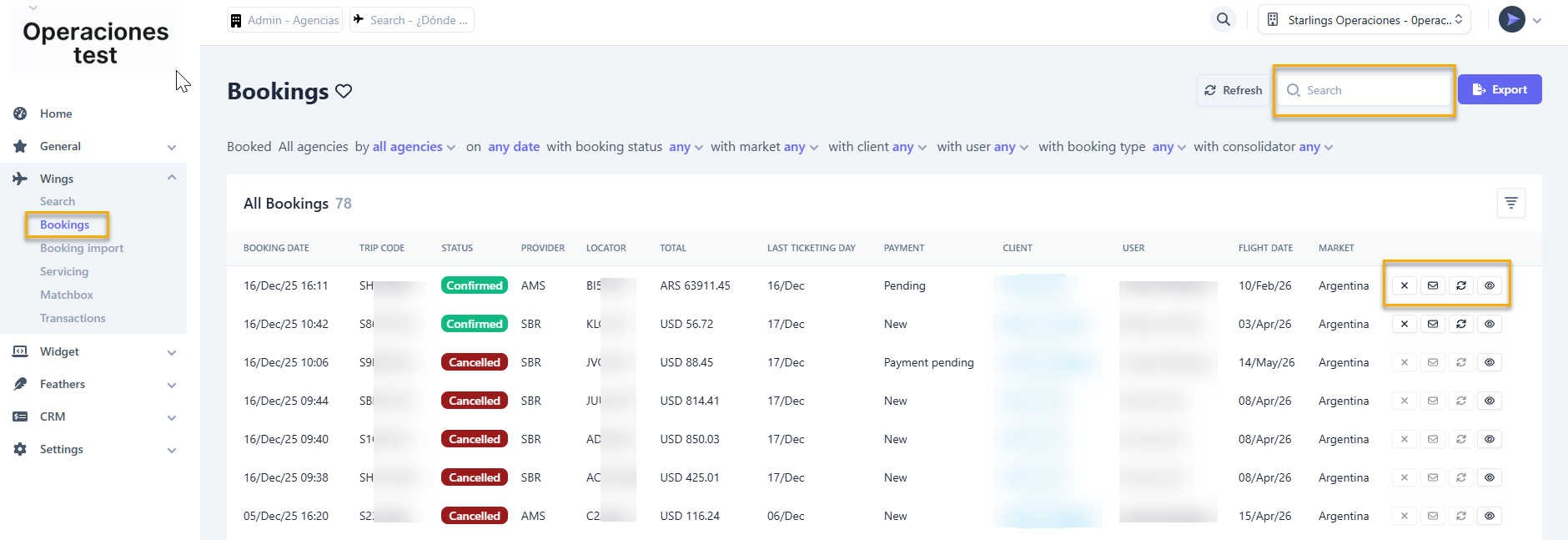Open the 'all agencies' filter dropdown
The height and width of the screenshot is (540, 1568).
414,147
